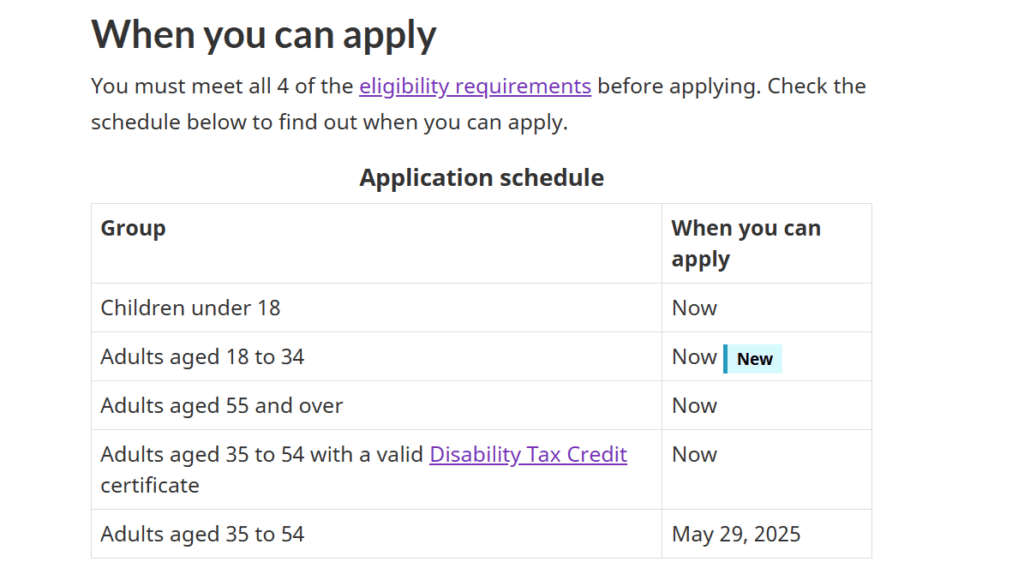Click 'Now' in the Disability Tax Credit row

694,455
